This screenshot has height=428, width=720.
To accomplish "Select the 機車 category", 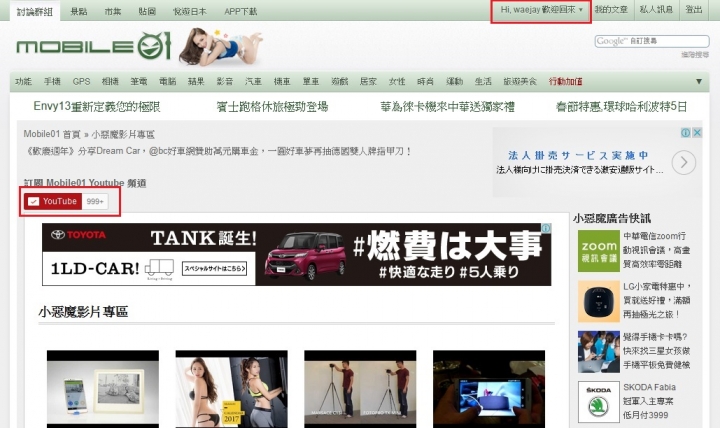I will [x=282, y=82].
